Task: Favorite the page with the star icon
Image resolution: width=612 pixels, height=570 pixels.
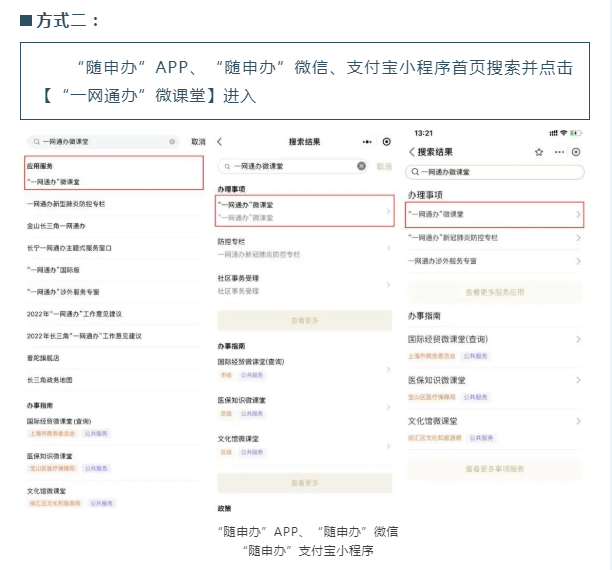Action: pos(539,152)
